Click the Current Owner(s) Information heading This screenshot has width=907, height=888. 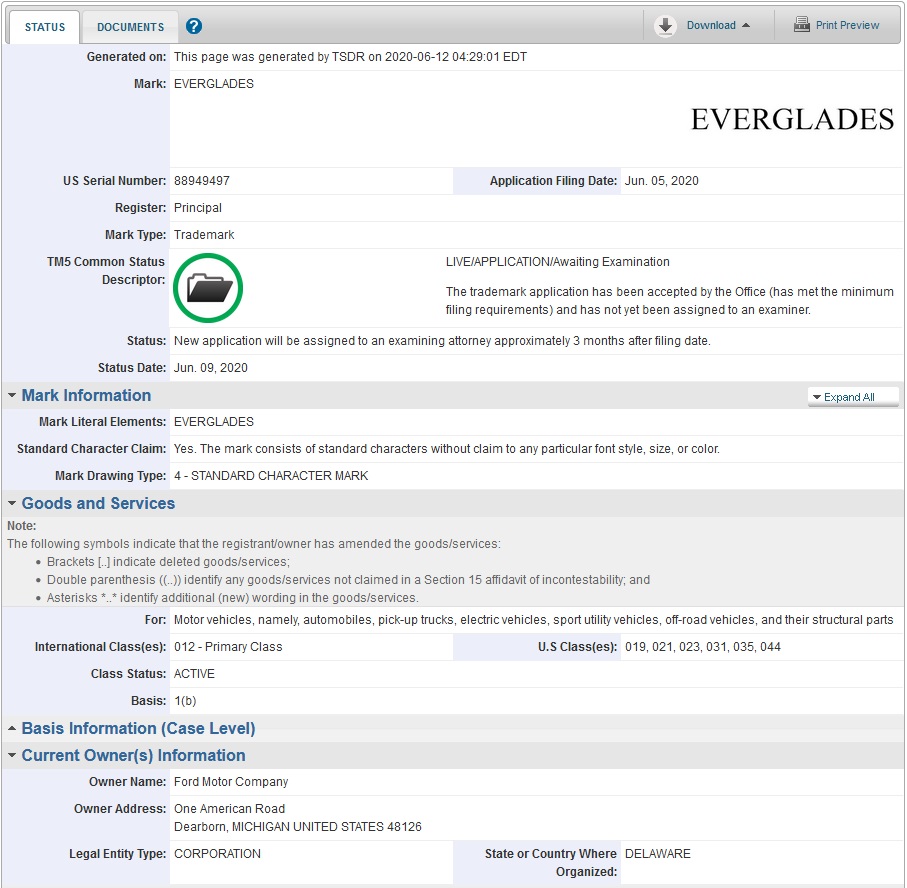point(133,756)
